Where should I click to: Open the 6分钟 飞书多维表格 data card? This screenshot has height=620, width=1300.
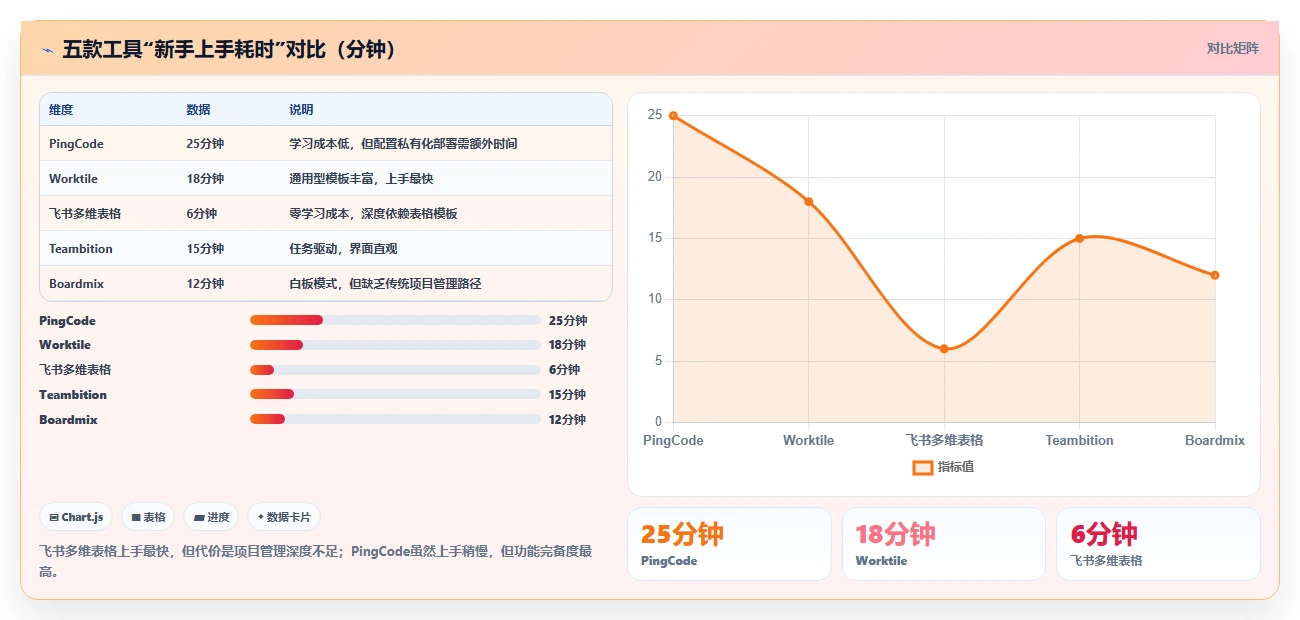(1158, 544)
